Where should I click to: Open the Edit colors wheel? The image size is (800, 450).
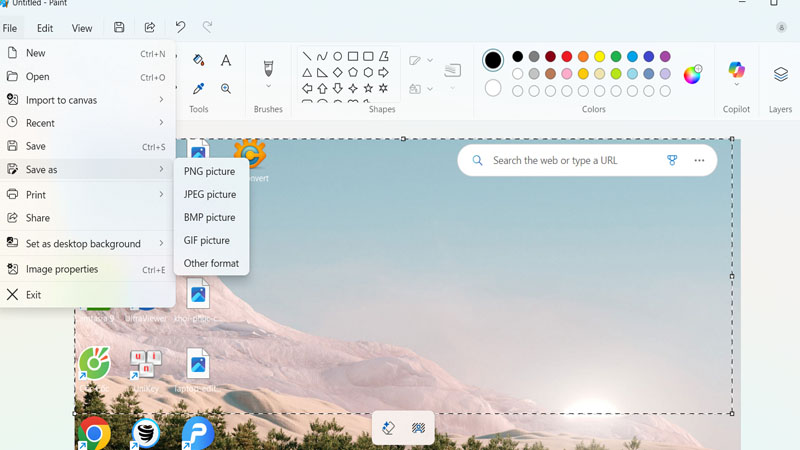(x=692, y=75)
